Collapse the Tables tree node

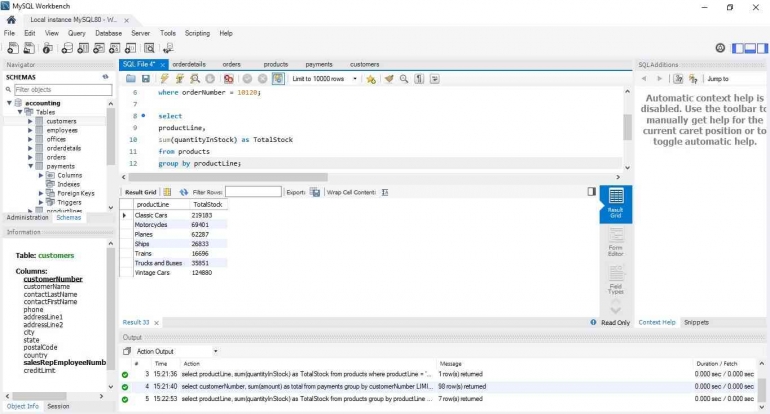(x=20, y=112)
